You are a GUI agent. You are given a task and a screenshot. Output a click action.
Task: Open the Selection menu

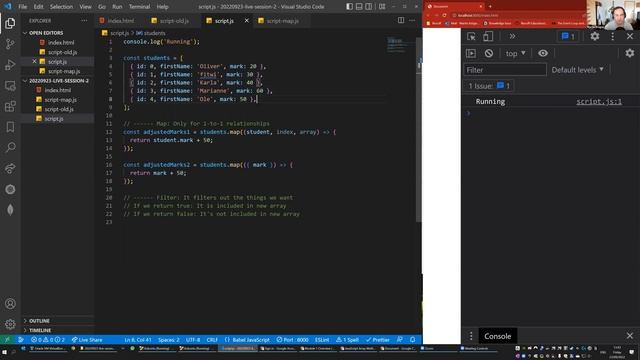click(x=61, y=7)
